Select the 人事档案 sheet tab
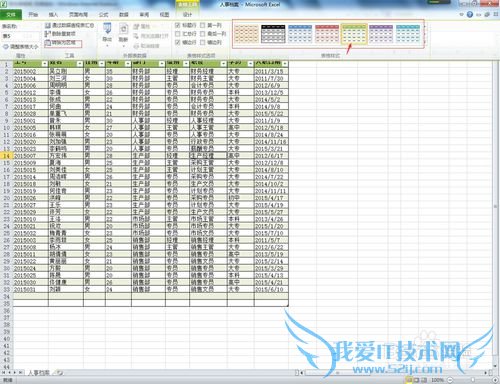The image size is (500, 384). click(39, 373)
